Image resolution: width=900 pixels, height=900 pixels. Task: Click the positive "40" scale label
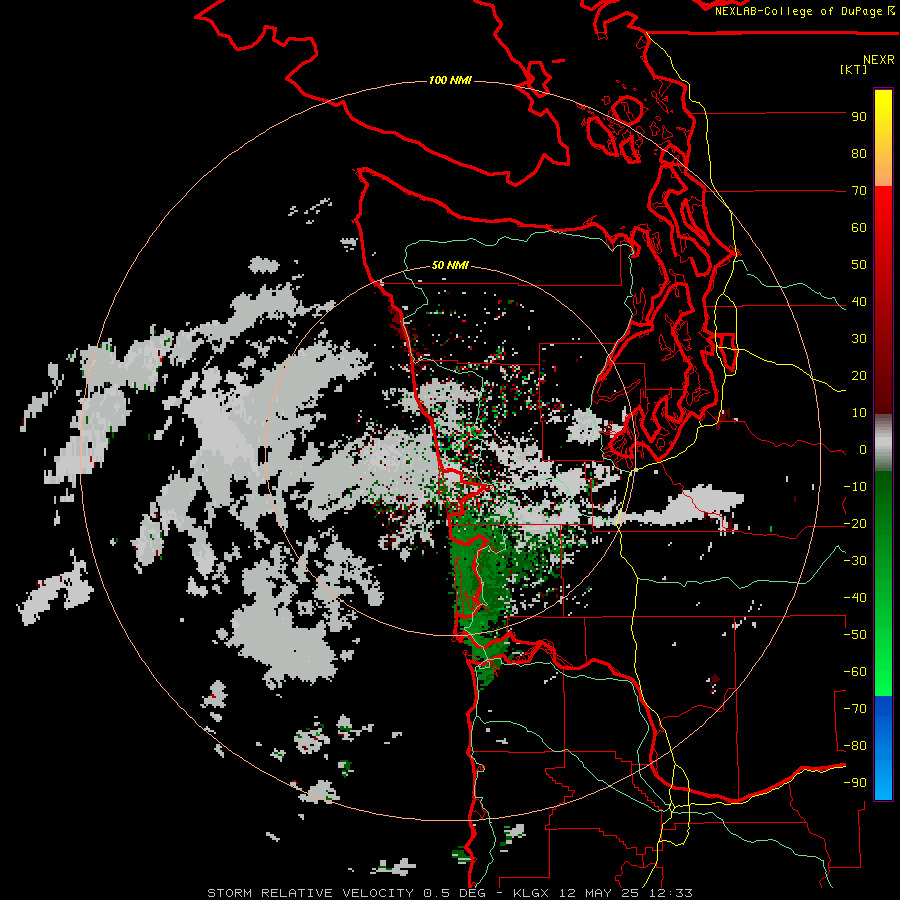(859, 302)
